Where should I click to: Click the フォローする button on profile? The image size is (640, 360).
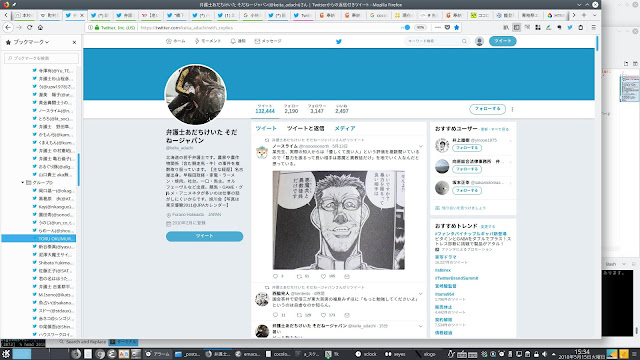(x=487, y=109)
